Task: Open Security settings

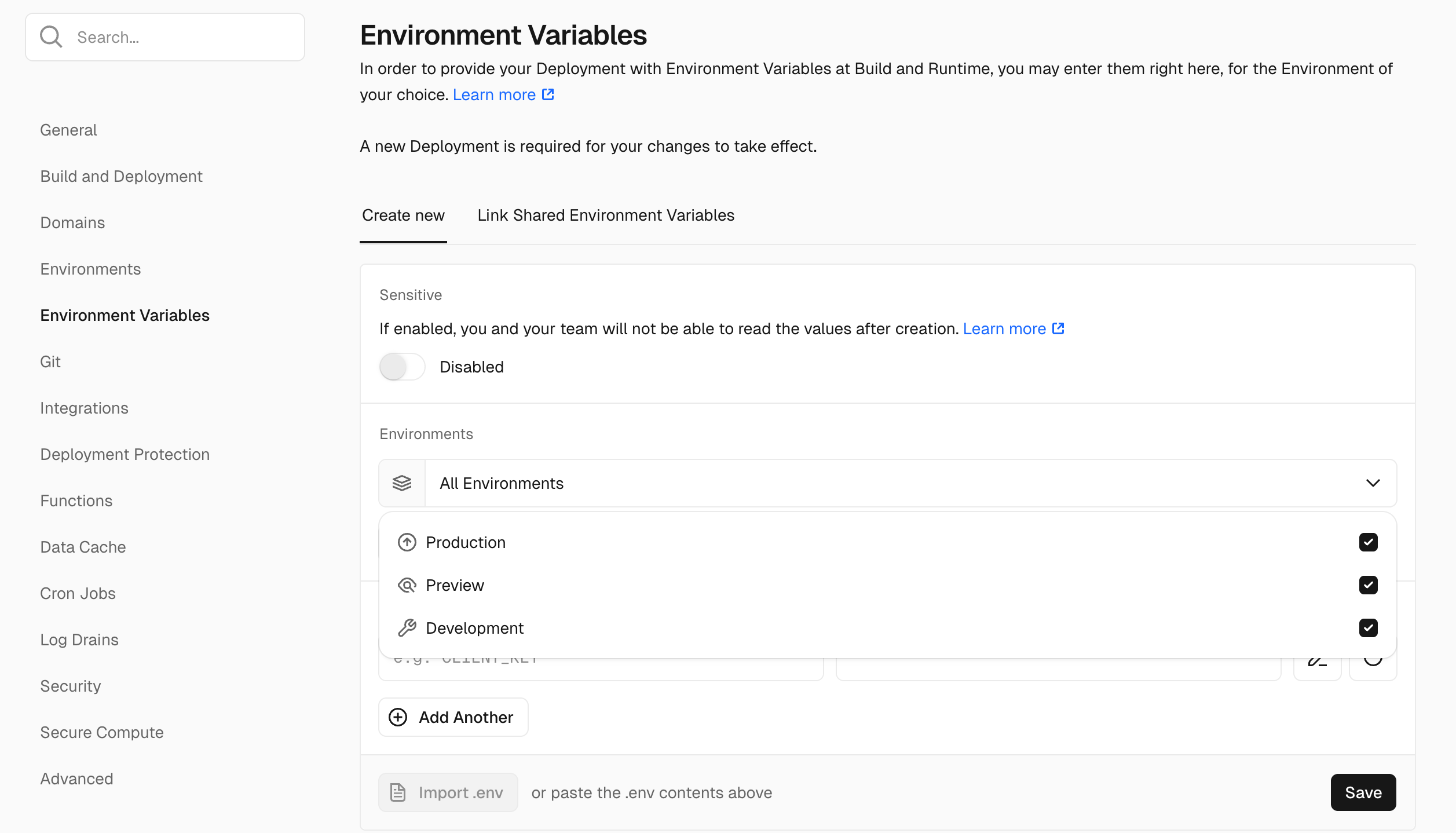Action: (x=70, y=686)
